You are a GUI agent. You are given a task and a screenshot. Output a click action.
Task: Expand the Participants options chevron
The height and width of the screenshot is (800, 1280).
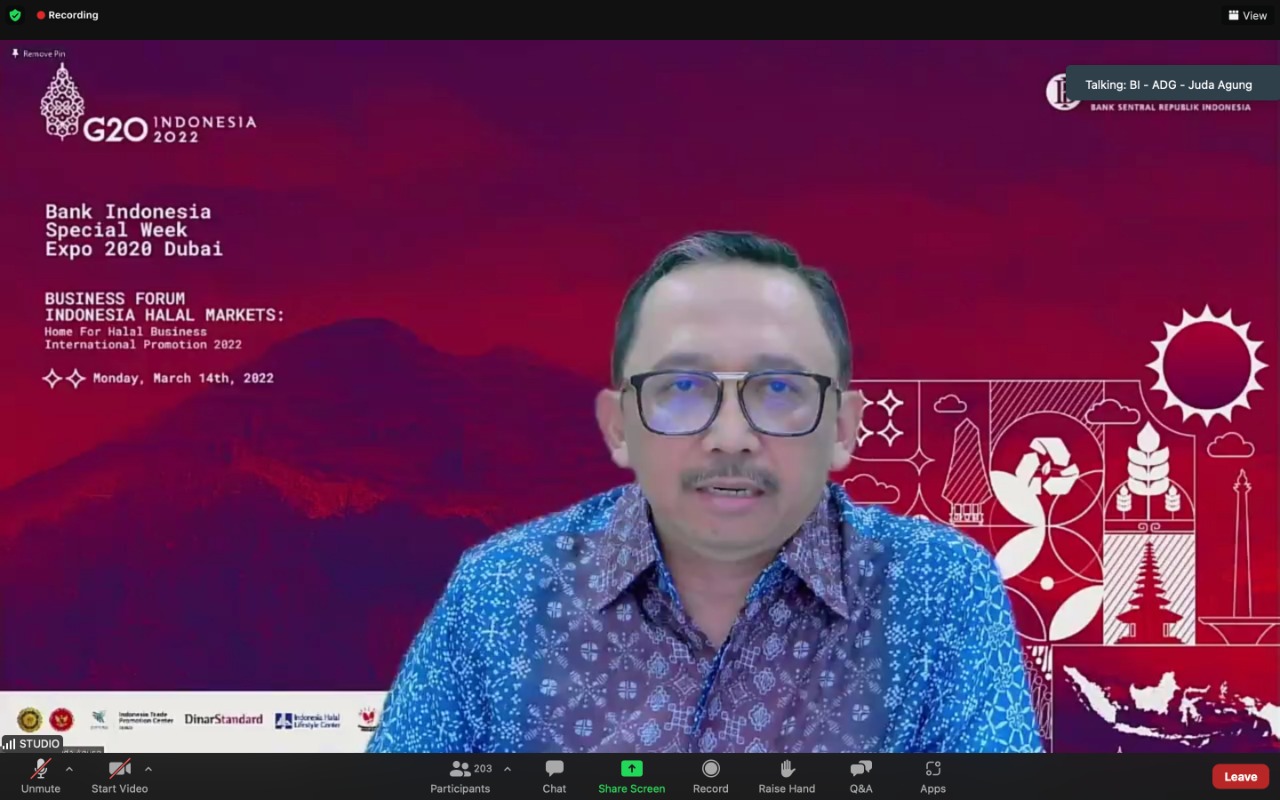(507, 769)
